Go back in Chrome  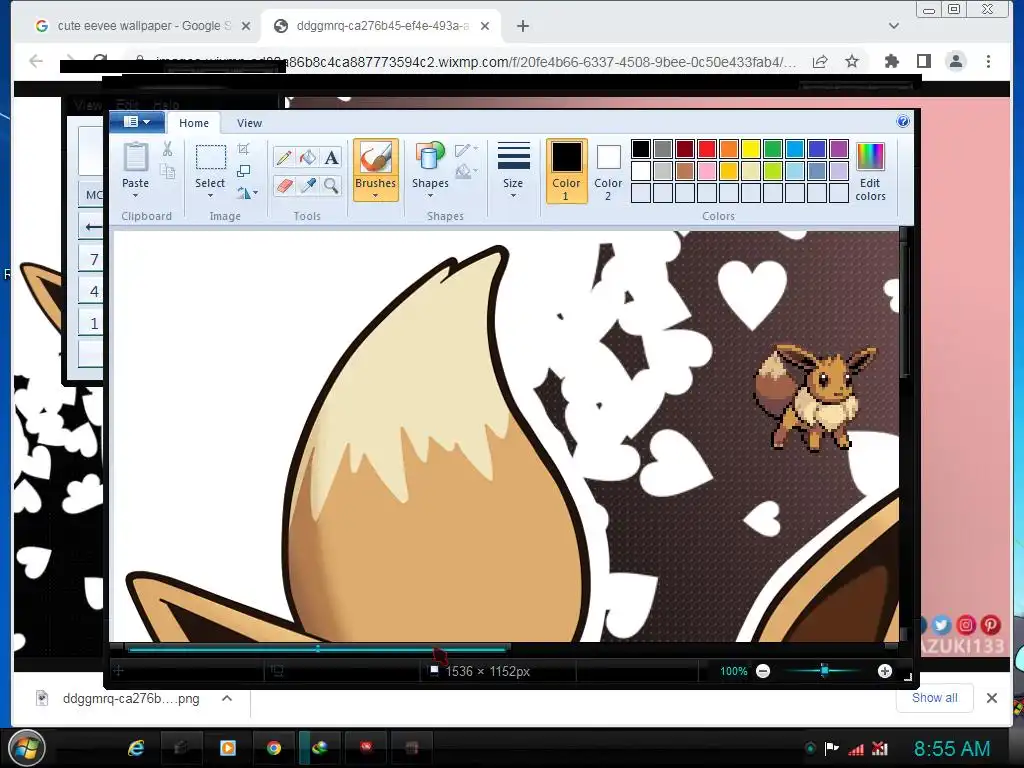coord(36,61)
